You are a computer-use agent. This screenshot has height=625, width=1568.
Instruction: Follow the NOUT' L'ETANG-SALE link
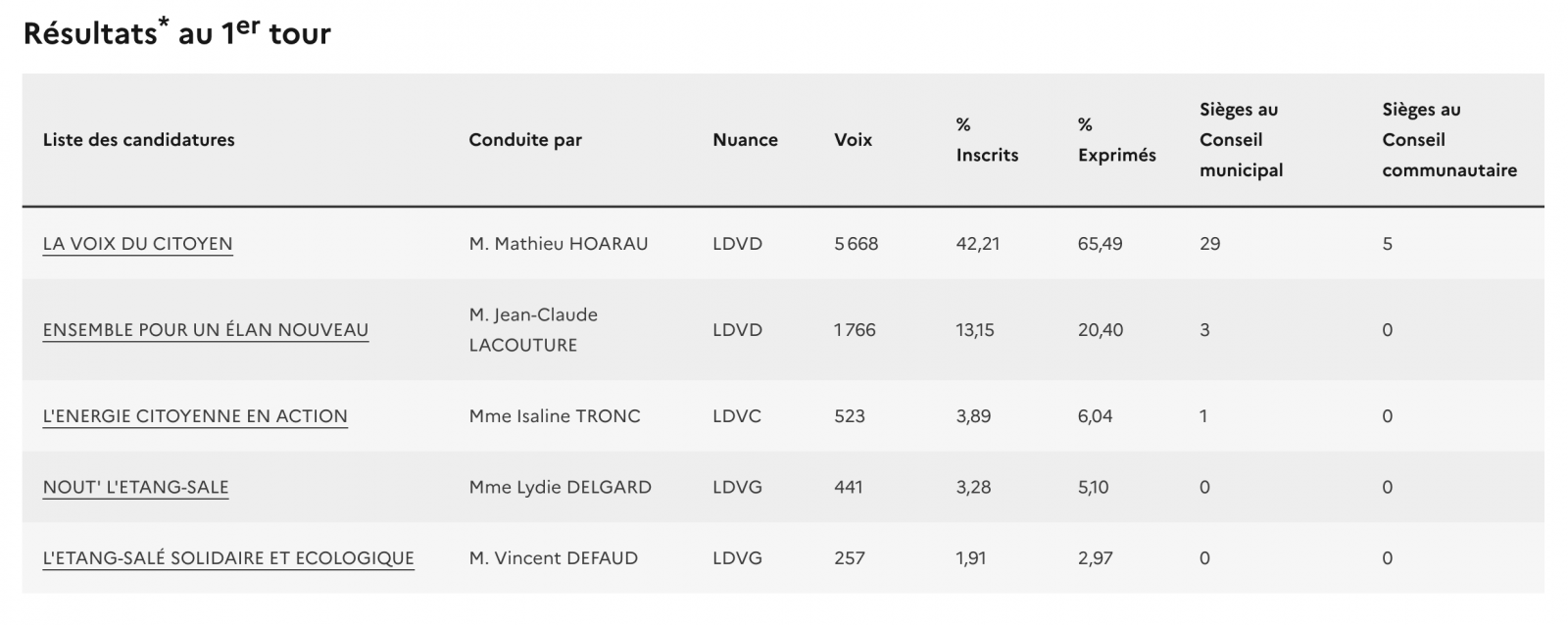135,487
